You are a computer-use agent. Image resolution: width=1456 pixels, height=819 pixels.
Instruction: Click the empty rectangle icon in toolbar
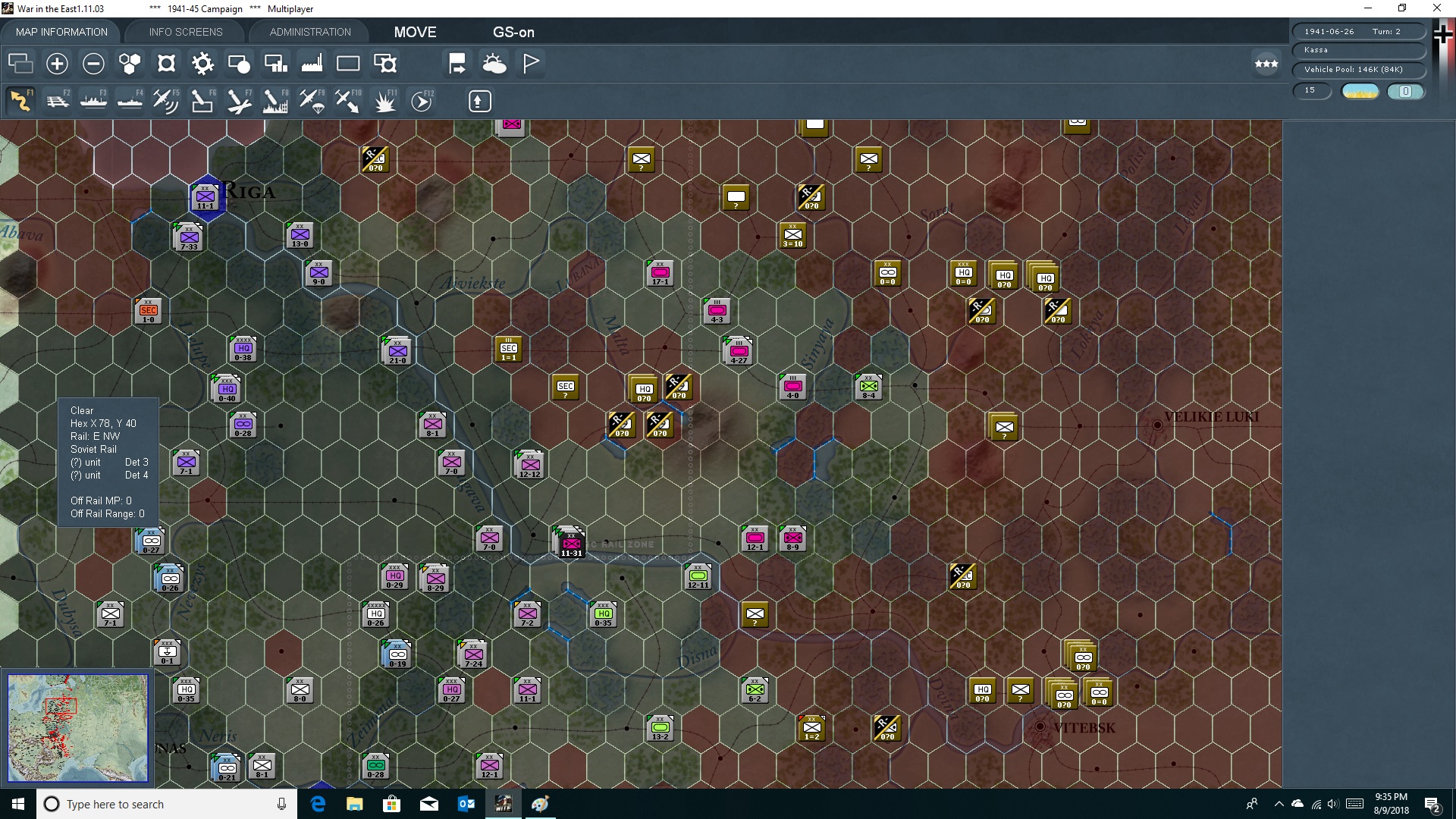pyautogui.click(x=348, y=63)
